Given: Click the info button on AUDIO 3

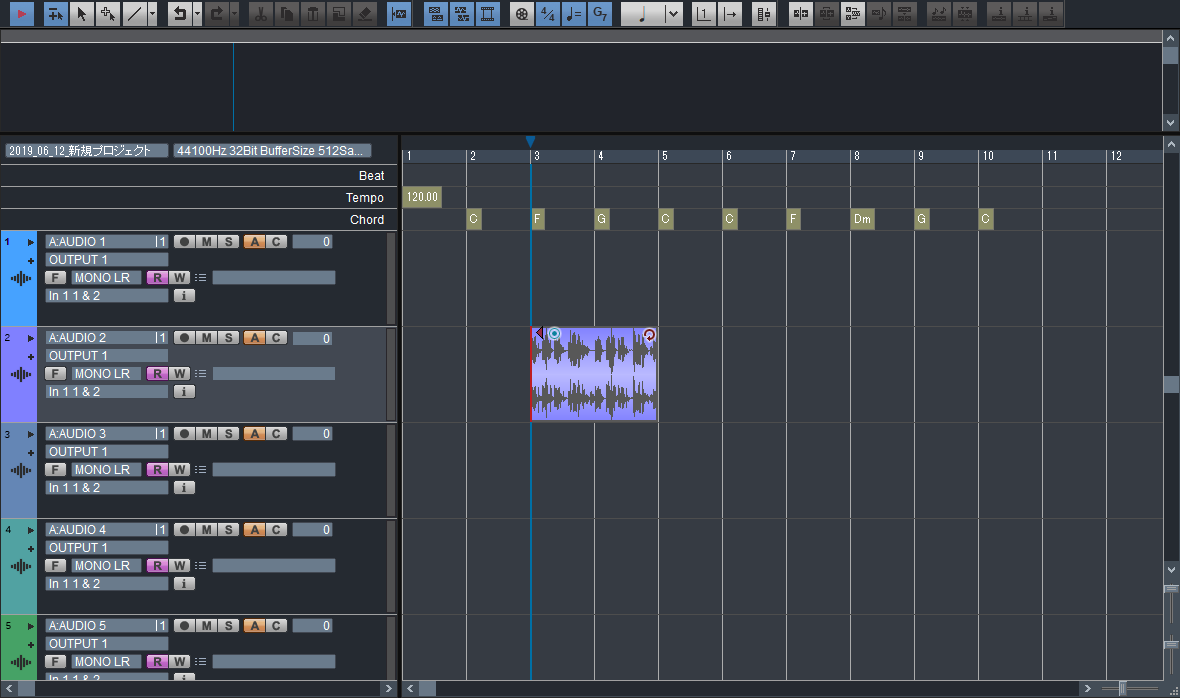Looking at the screenshot, I should tap(184, 488).
